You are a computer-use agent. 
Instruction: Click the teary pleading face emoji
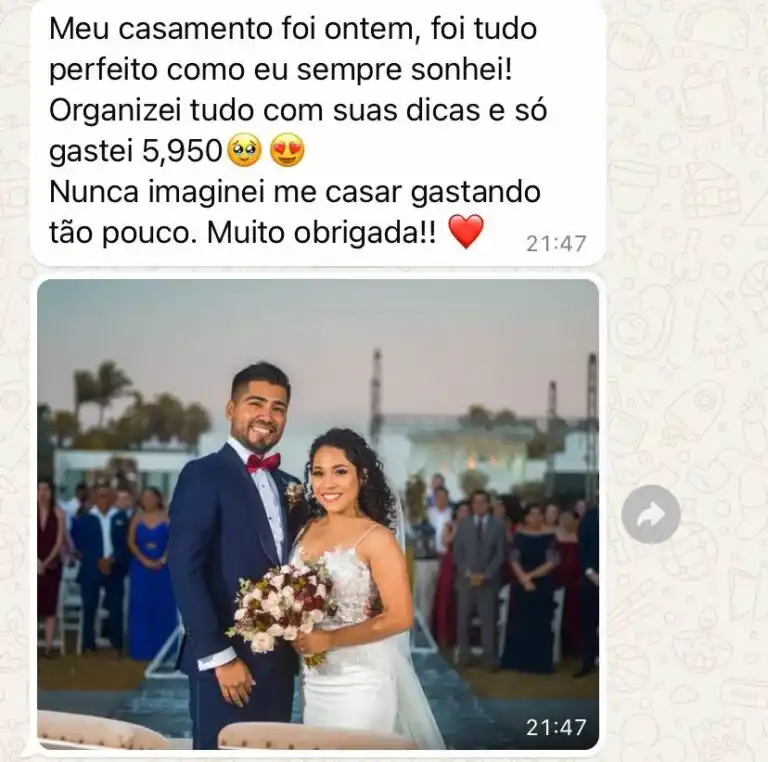coord(245,151)
